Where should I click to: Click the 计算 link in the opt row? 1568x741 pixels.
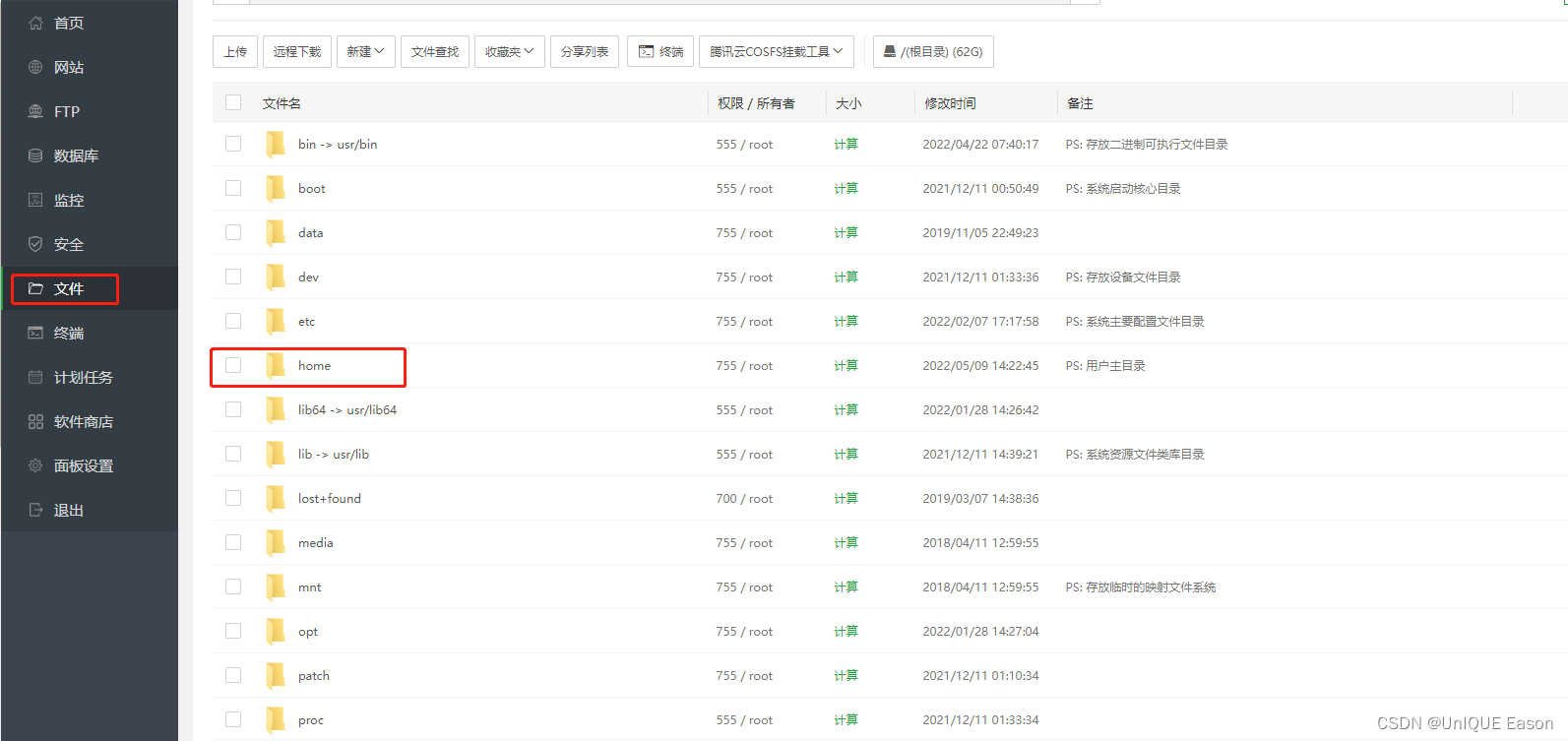[x=846, y=631]
